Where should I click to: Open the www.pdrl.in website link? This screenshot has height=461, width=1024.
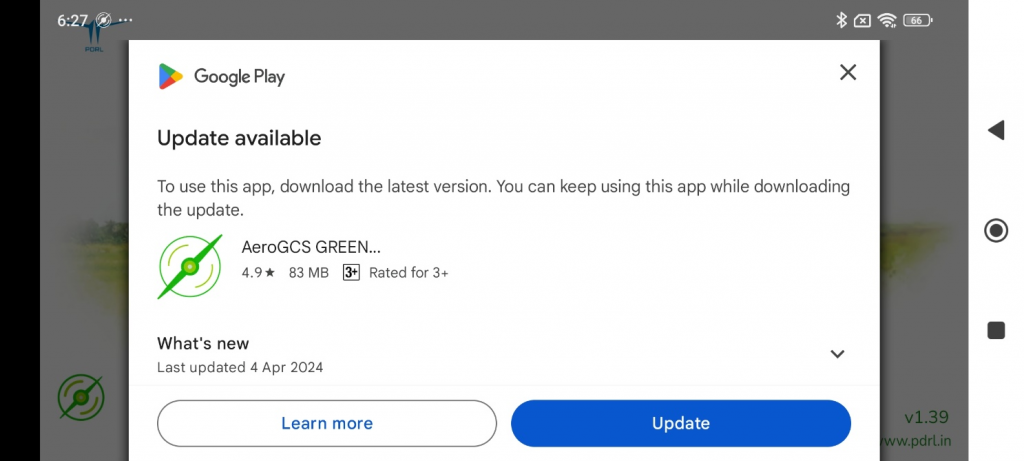(x=914, y=440)
